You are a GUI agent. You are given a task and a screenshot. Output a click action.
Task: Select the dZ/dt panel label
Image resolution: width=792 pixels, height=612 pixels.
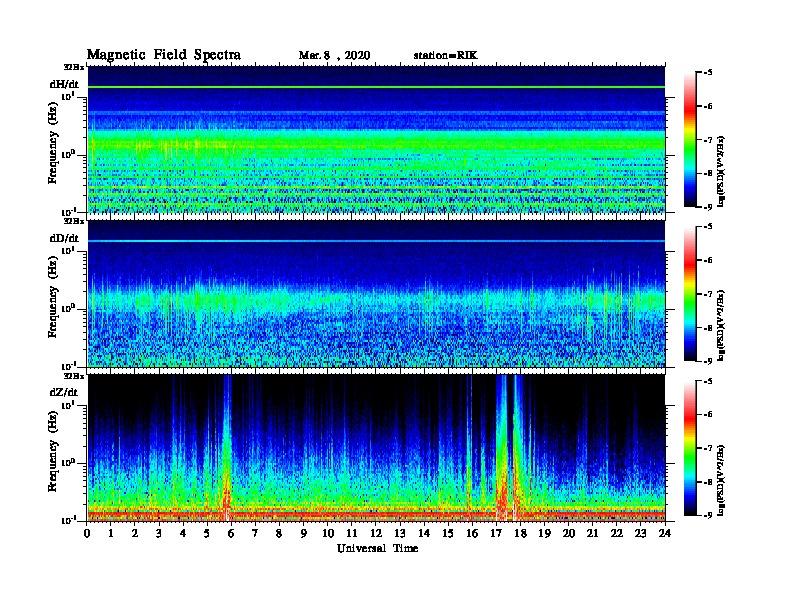(64, 392)
